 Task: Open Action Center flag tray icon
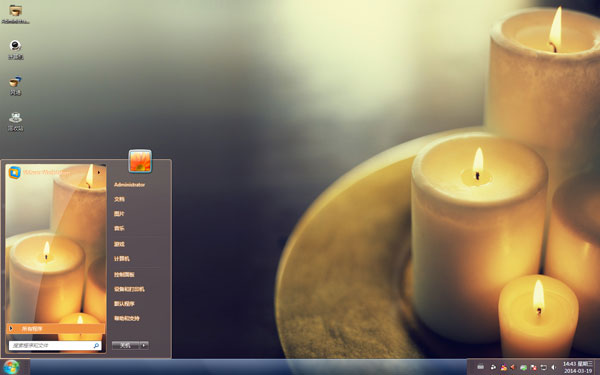pyautogui.click(x=533, y=367)
